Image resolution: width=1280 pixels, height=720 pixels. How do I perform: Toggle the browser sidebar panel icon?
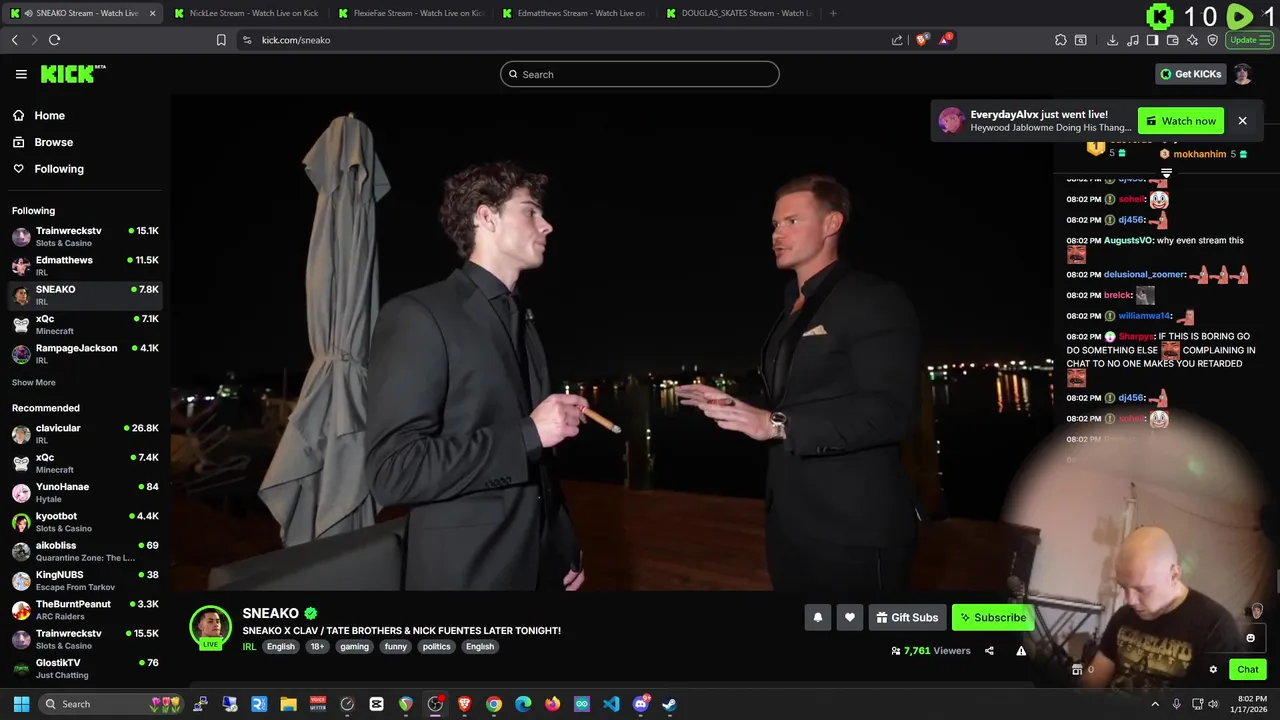[x=1152, y=40]
